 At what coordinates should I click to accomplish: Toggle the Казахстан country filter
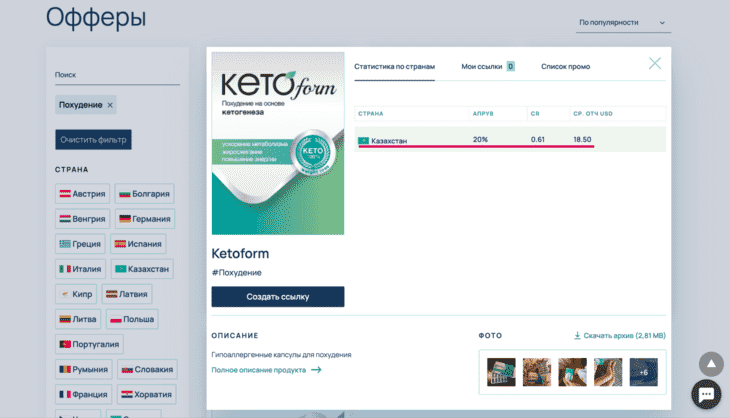point(142,269)
